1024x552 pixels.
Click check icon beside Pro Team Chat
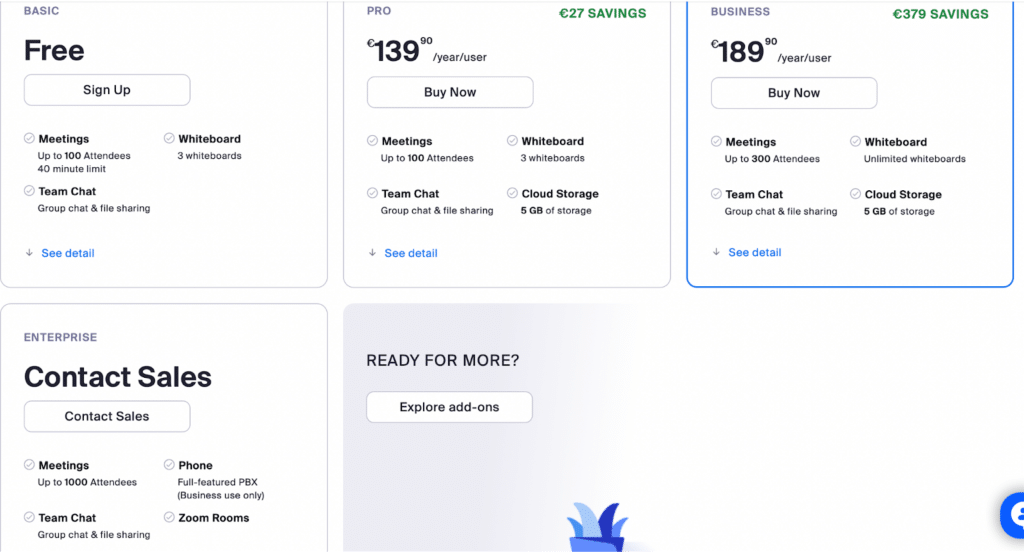tap(372, 194)
